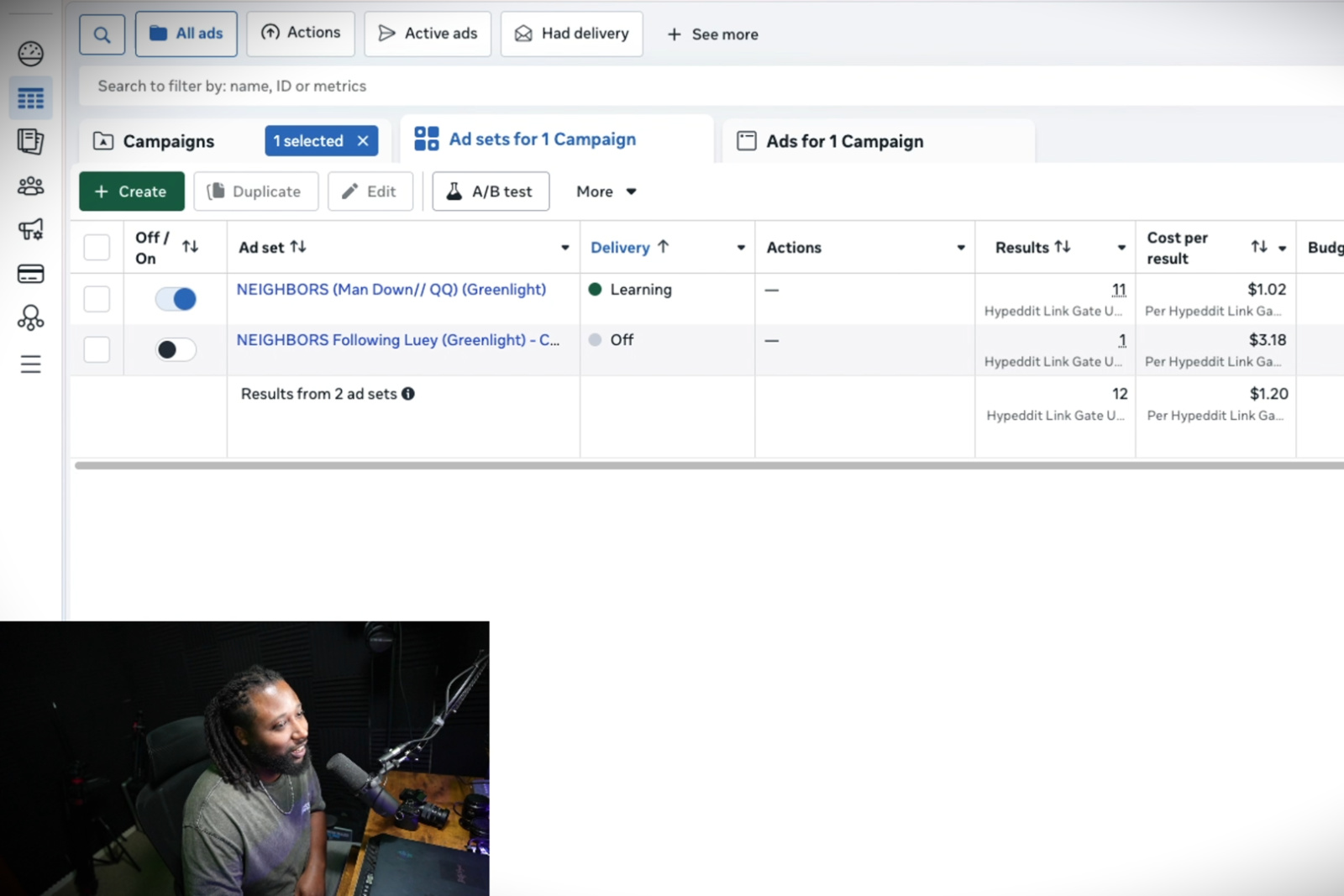
Task: Expand the Delivery column dropdown arrow
Action: point(740,248)
